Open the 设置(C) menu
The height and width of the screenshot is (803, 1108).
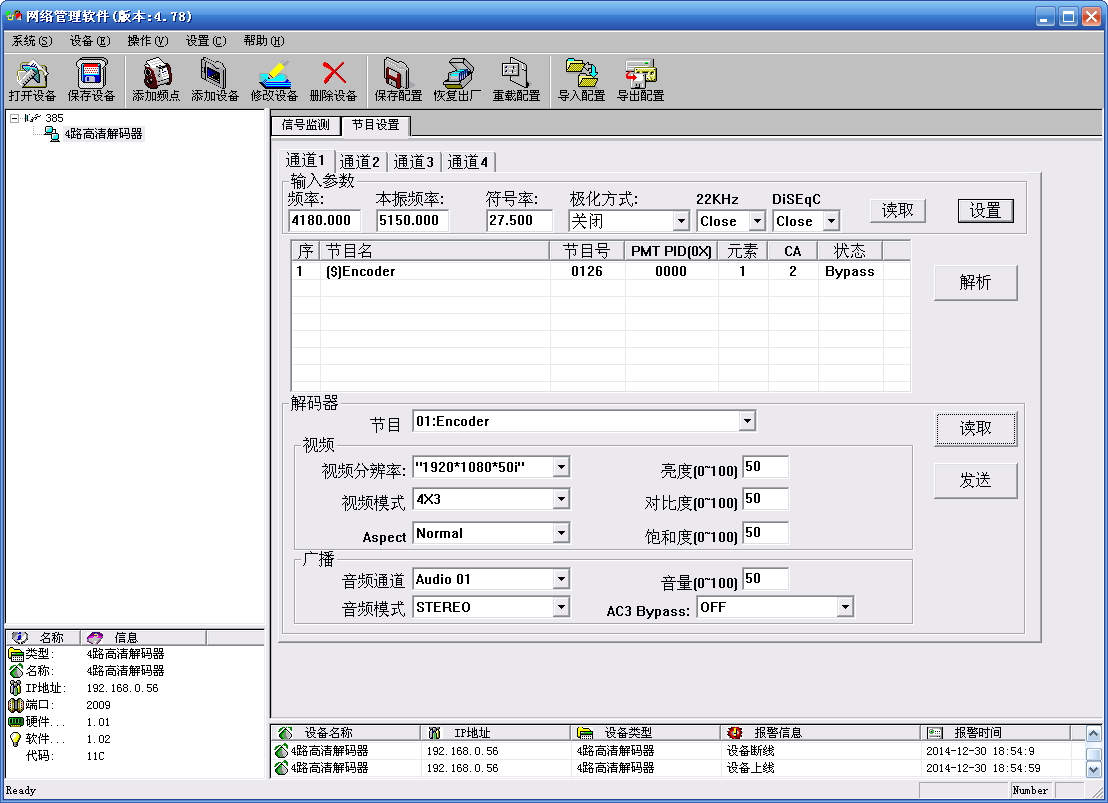tap(206, 41)
